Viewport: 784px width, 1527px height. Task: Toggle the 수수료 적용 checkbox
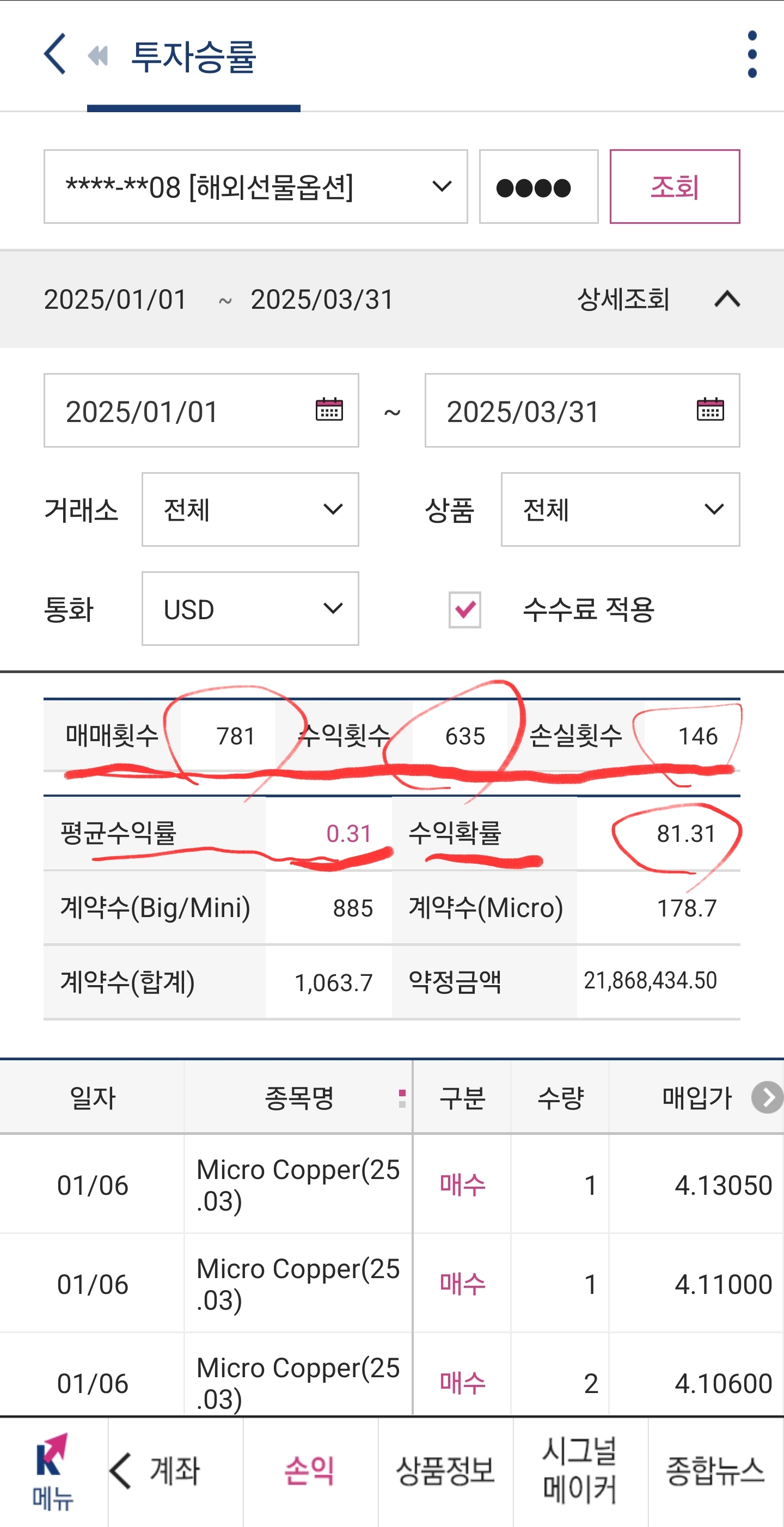click(x=464, y=609)
